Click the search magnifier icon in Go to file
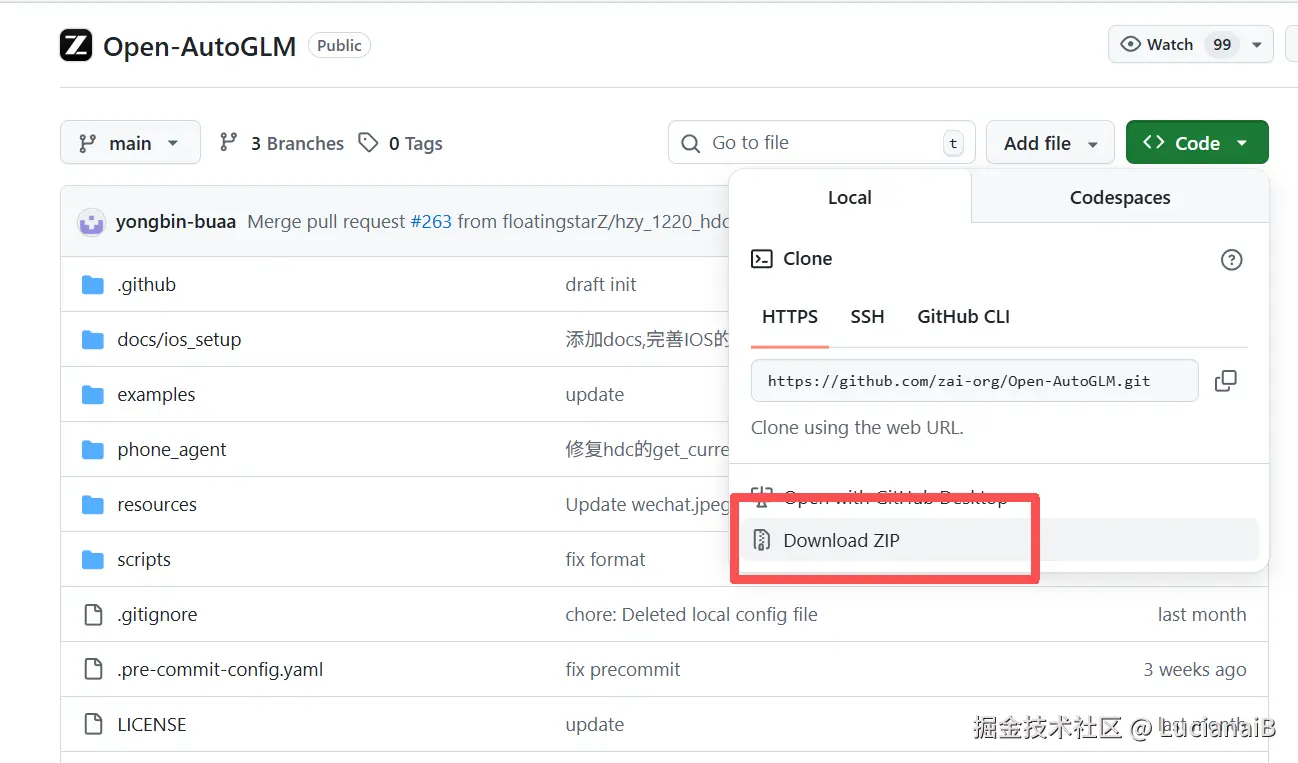The image size is (1298, 763). click(690, 144)
